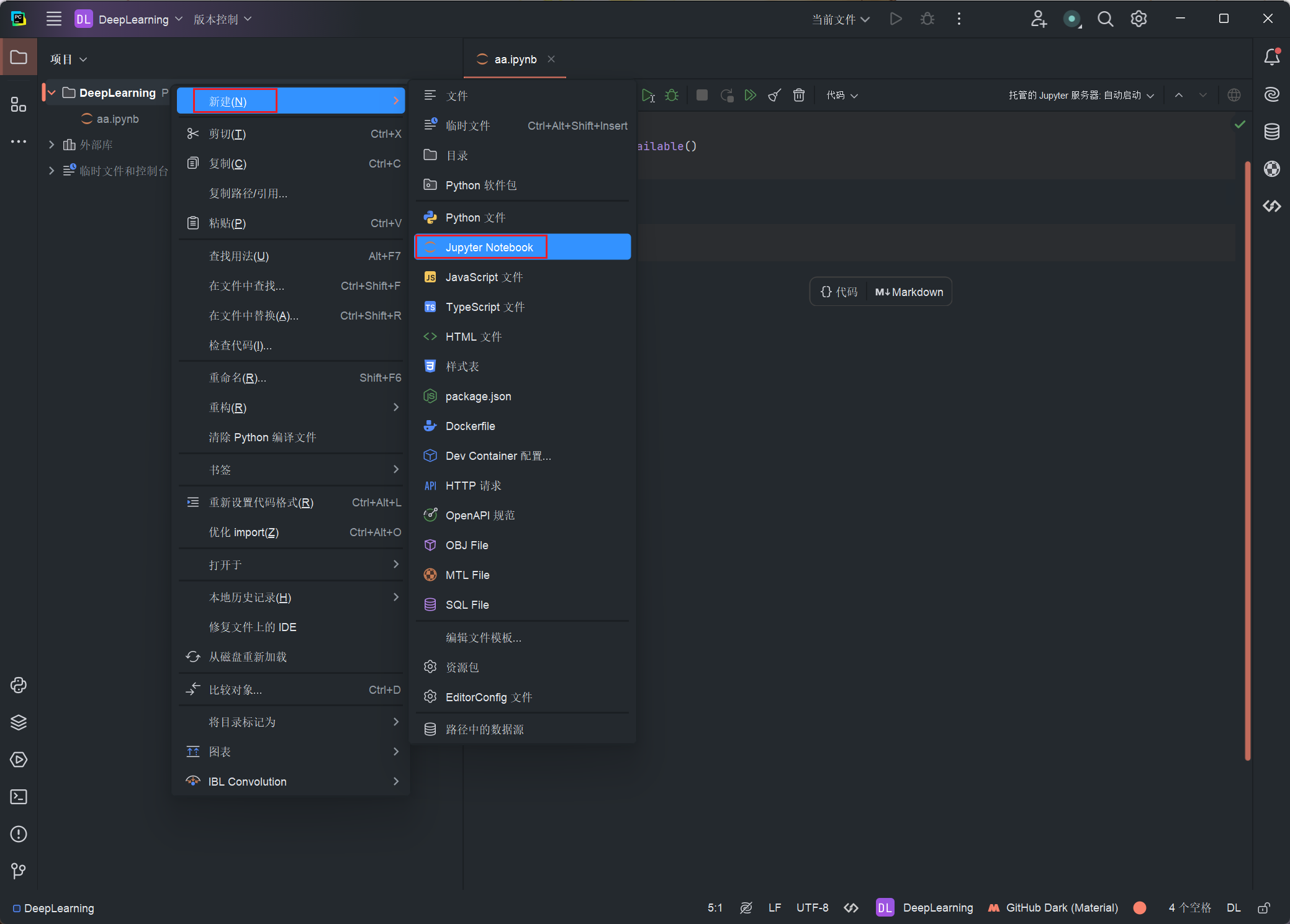Choose 重命名(R)... in context menu
The height and width of the screenshot is (924, 1290).
pos(291,377)
